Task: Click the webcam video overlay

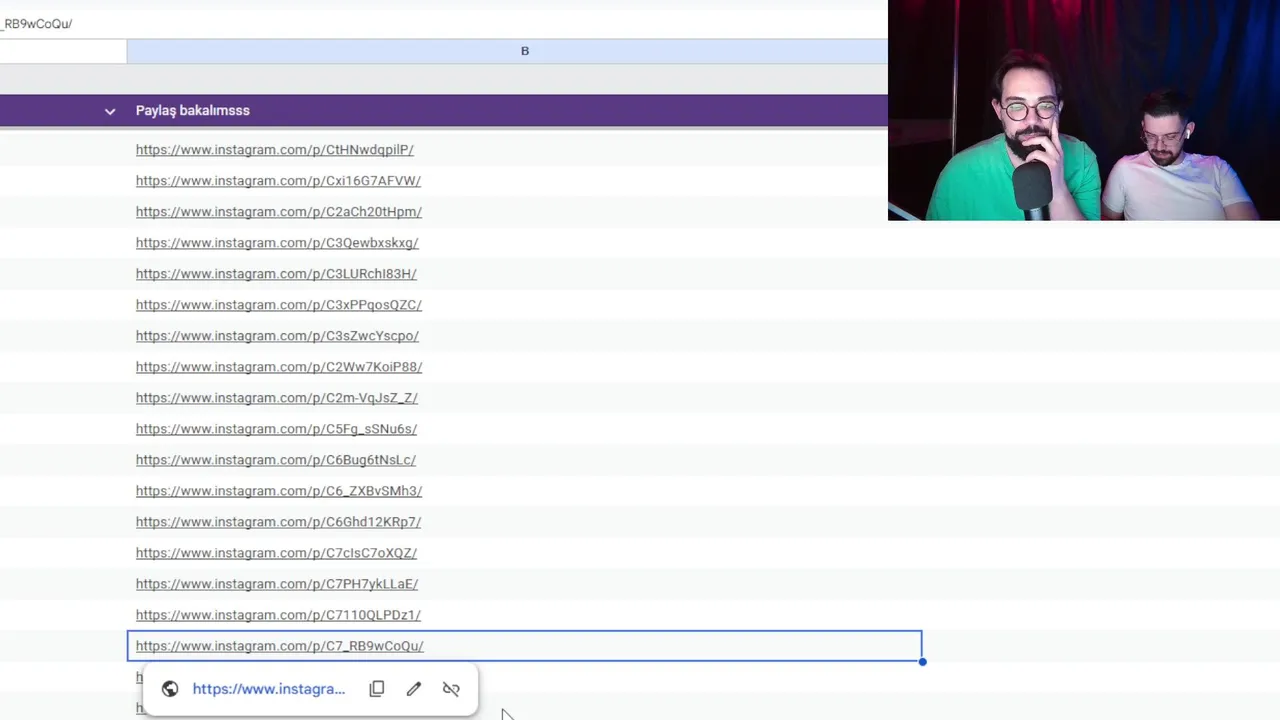Action: [1084, 110]
